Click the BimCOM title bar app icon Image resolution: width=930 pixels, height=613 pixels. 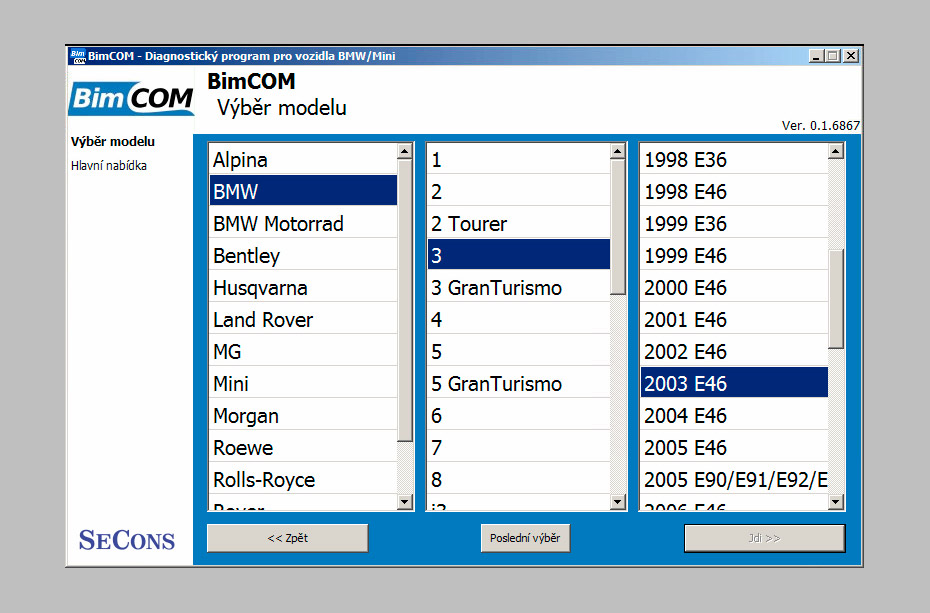point(77,56)
